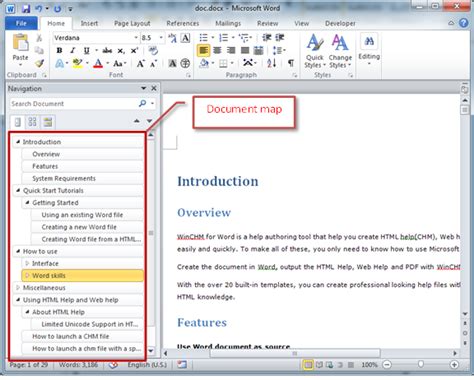This screenshot has height=380, width=474.
Task: Click Decrease Indent icon
Action: point(267,38)
